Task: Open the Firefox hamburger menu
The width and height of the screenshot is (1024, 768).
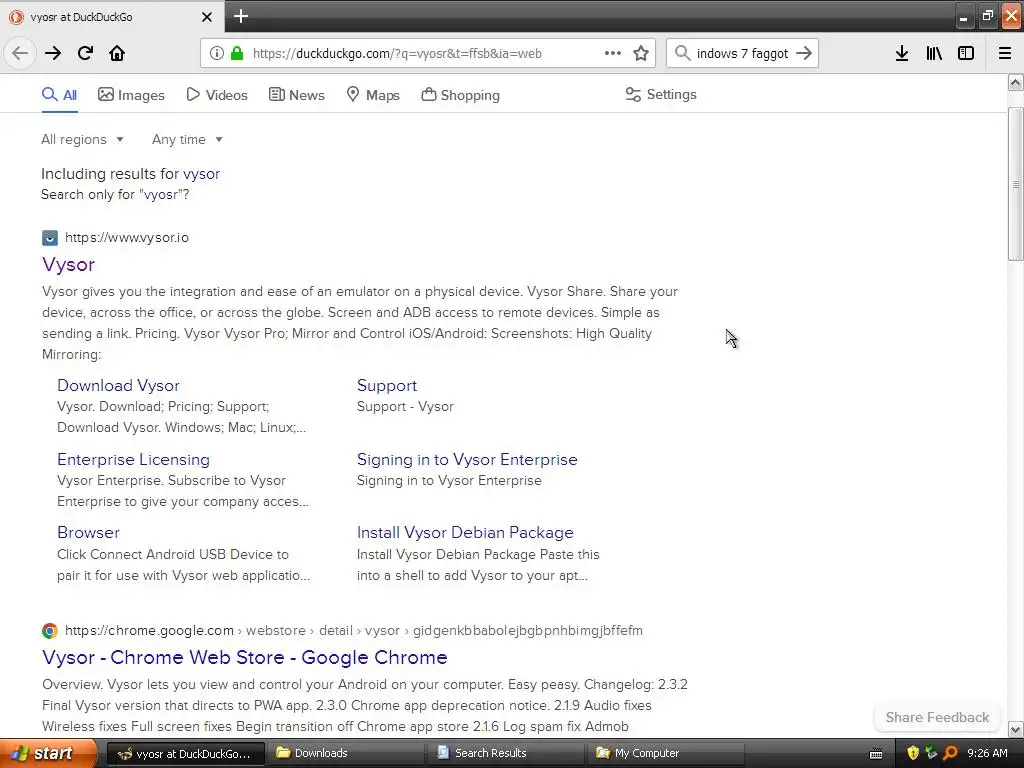Action: pos(1005,53)
